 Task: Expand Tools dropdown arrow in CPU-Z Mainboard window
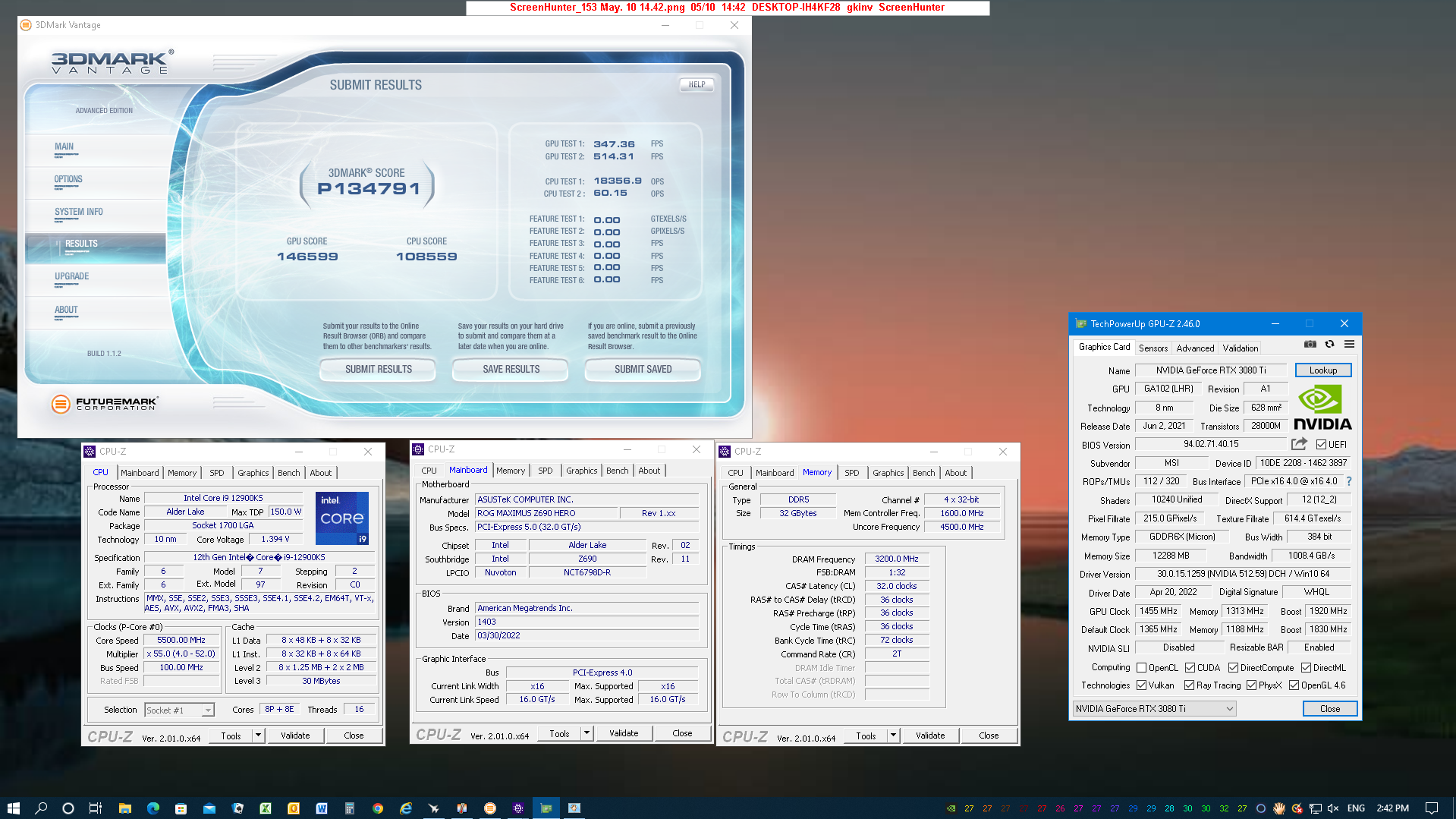tap(586, 733)
